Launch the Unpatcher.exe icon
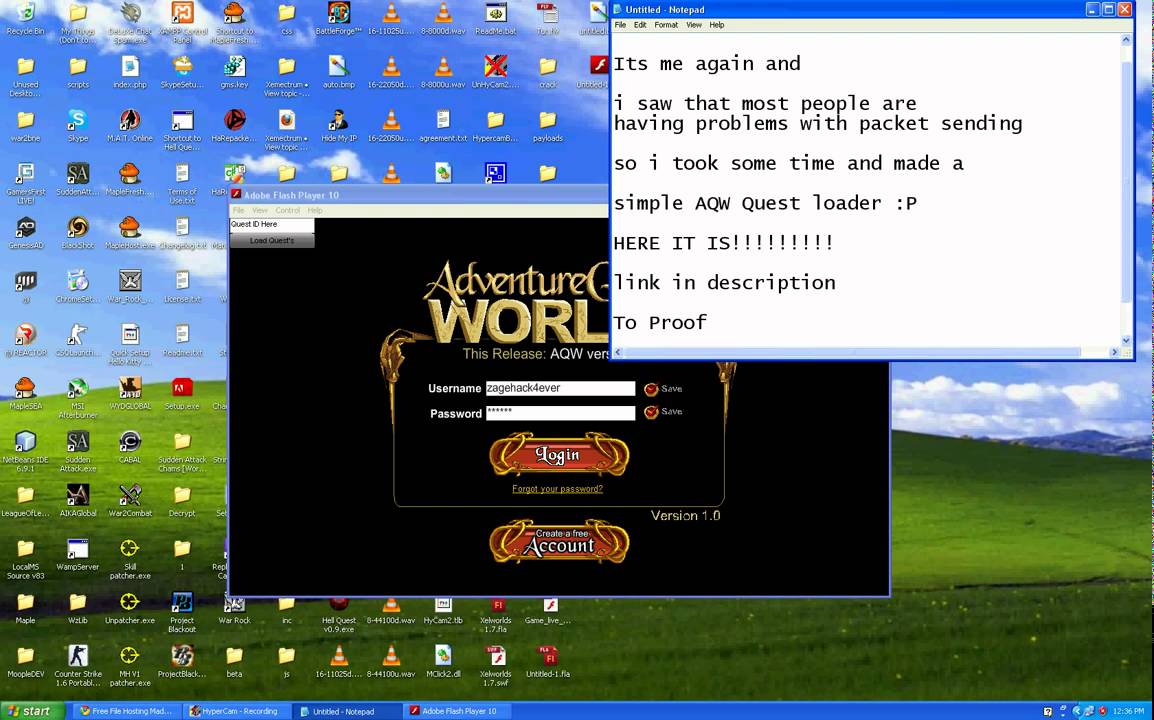Image resolution: width=1154 pixels, height=720 pixels. pos(130,602)
